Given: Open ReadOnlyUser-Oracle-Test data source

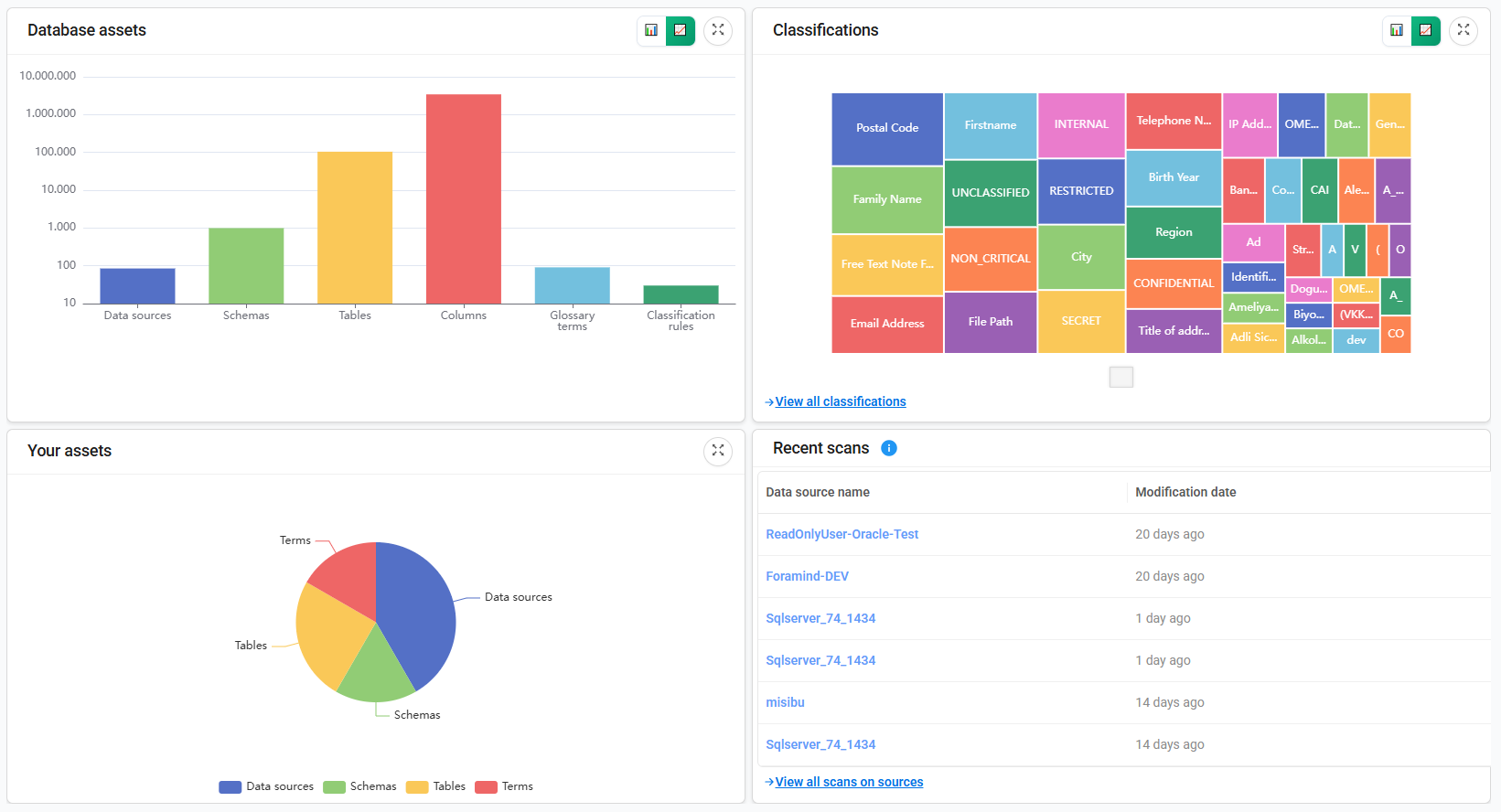Looking at the screenshot, I should (842, 534).
